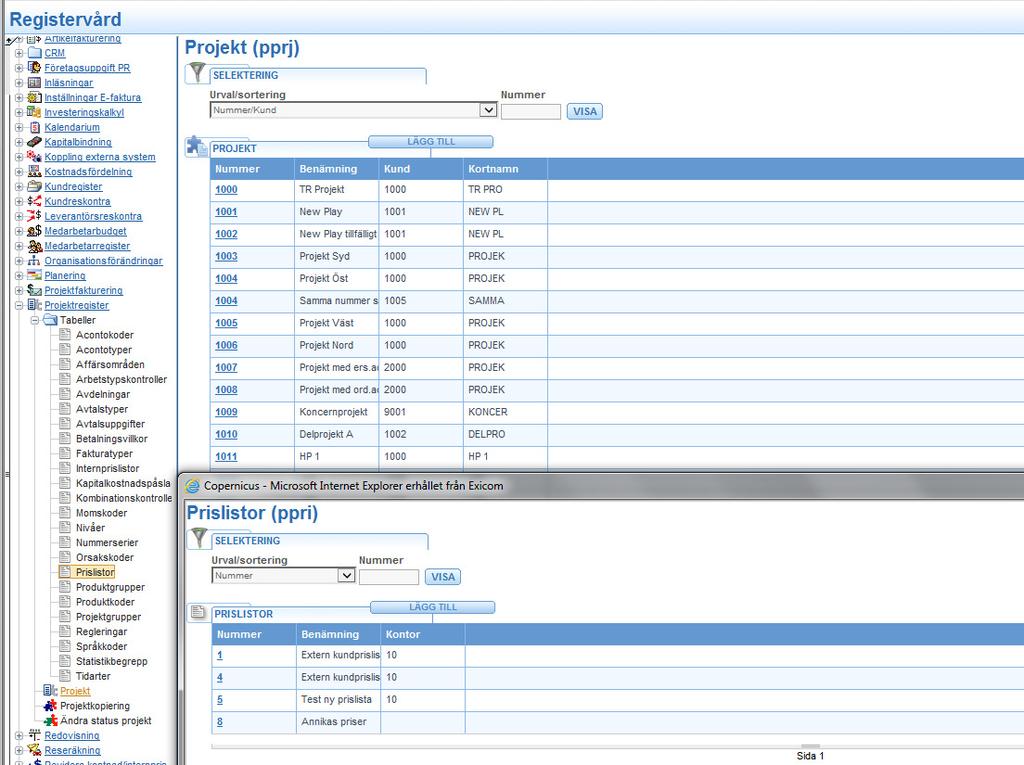Collapse the Projektregister tree node

[x=19, y=306]
